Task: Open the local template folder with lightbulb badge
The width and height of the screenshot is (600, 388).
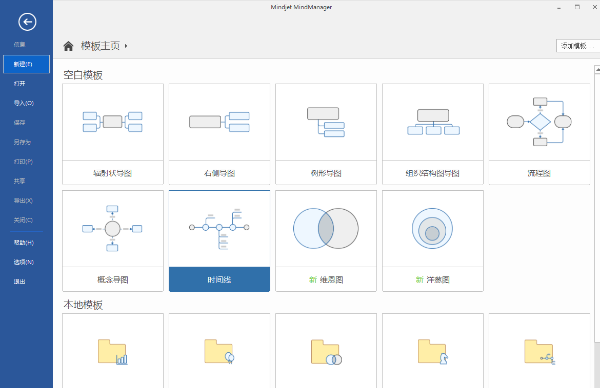Action: [x=219, y=351]
